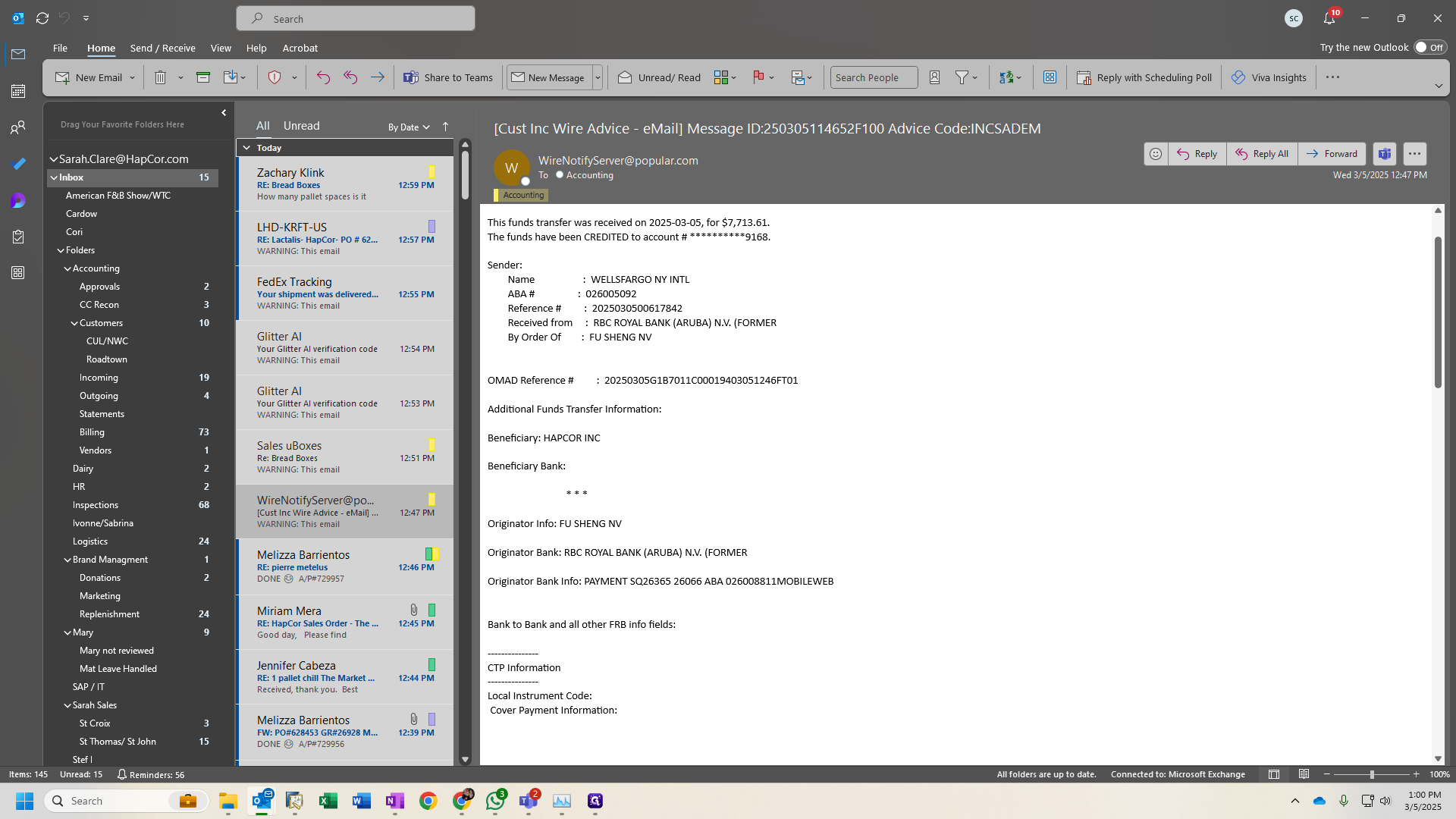
Task: Switch to the Unread filter tab
Action: click(301, 126)
